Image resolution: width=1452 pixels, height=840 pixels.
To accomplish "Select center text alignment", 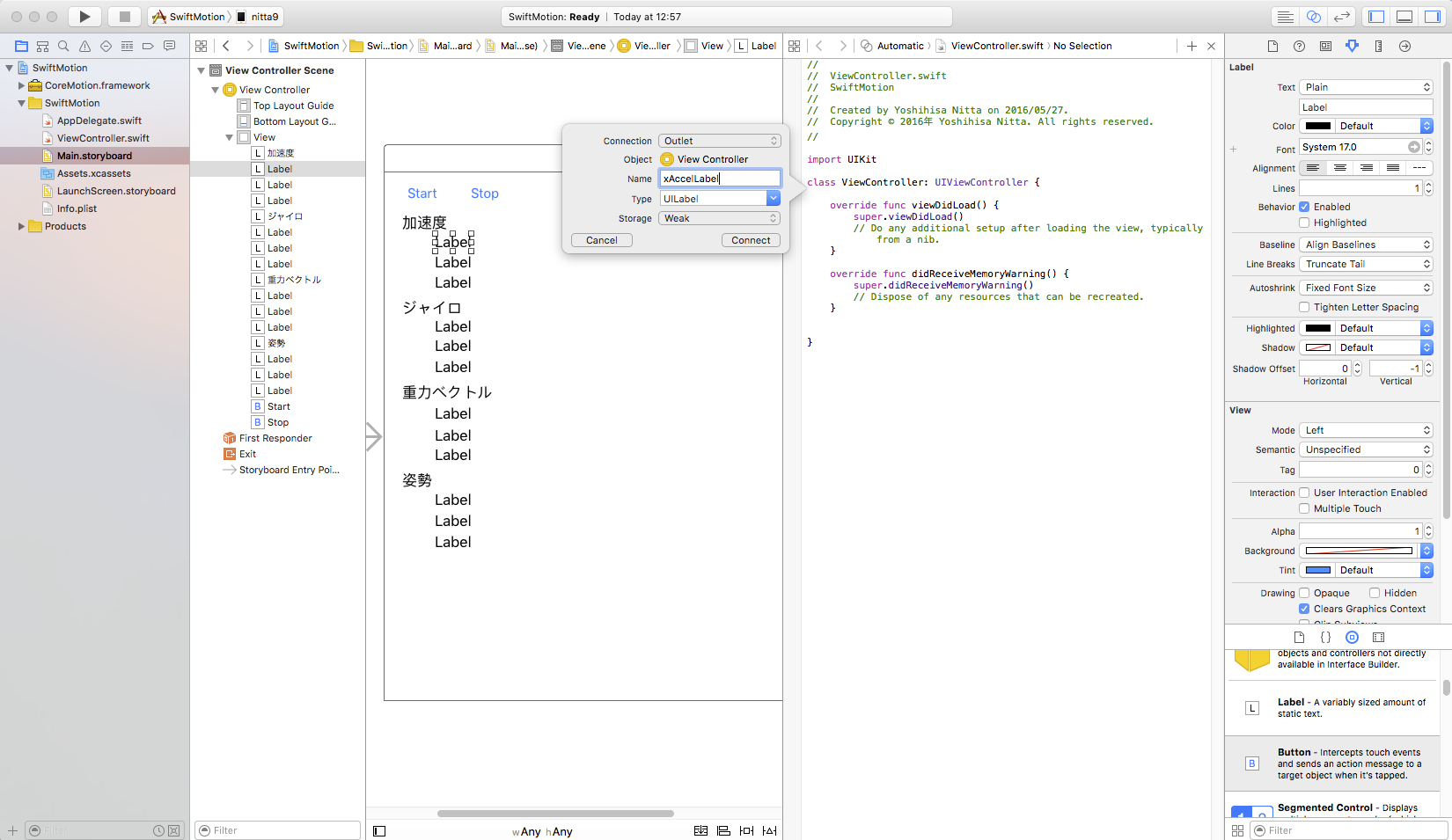I will click(1339, 168).
